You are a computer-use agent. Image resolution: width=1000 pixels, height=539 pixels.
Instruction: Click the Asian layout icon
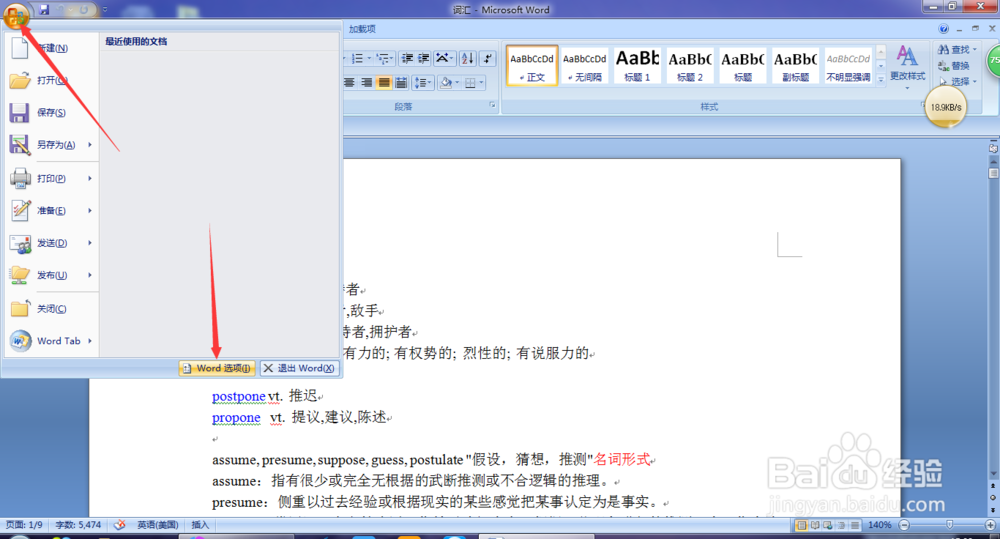click(443, 59)
